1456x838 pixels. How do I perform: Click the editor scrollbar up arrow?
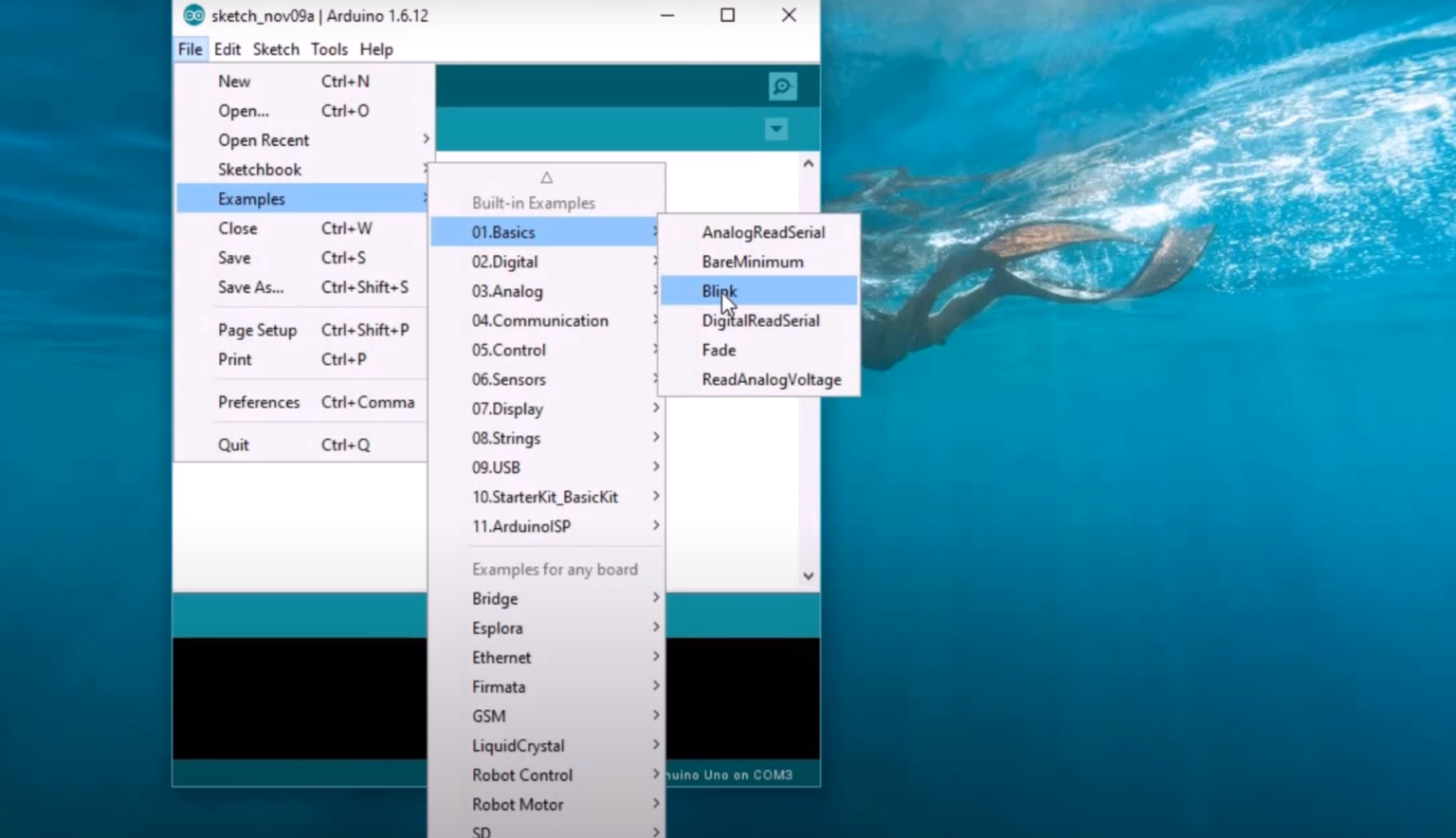808,164
